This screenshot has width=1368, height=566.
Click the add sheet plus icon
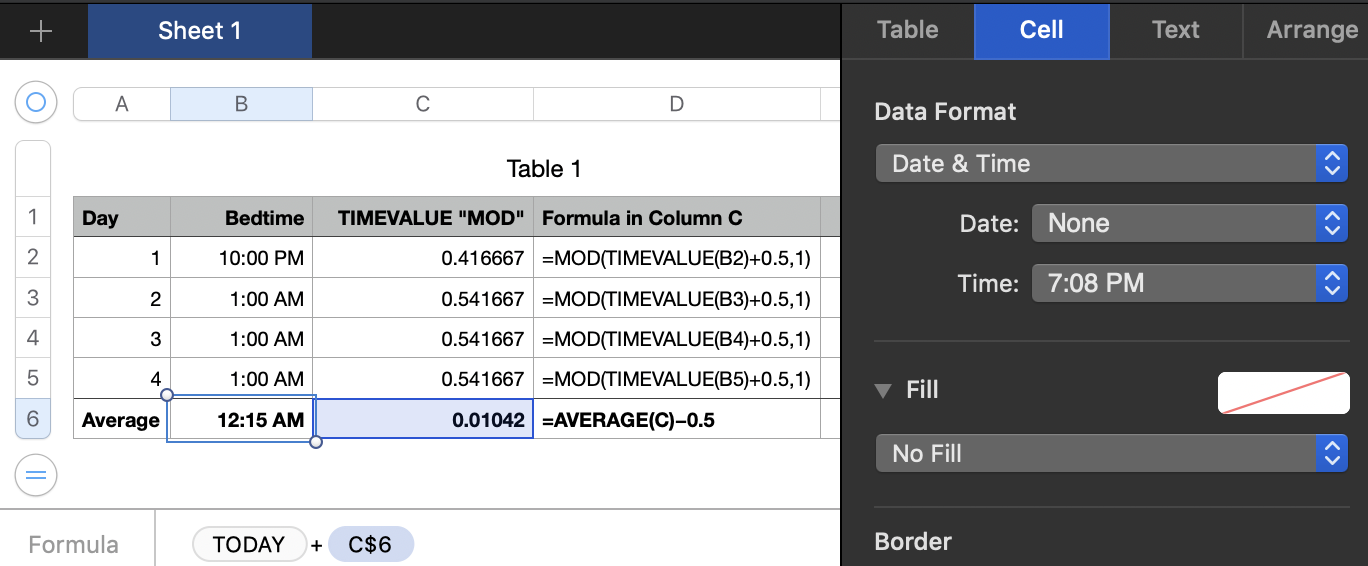click(x=41, y=31)
